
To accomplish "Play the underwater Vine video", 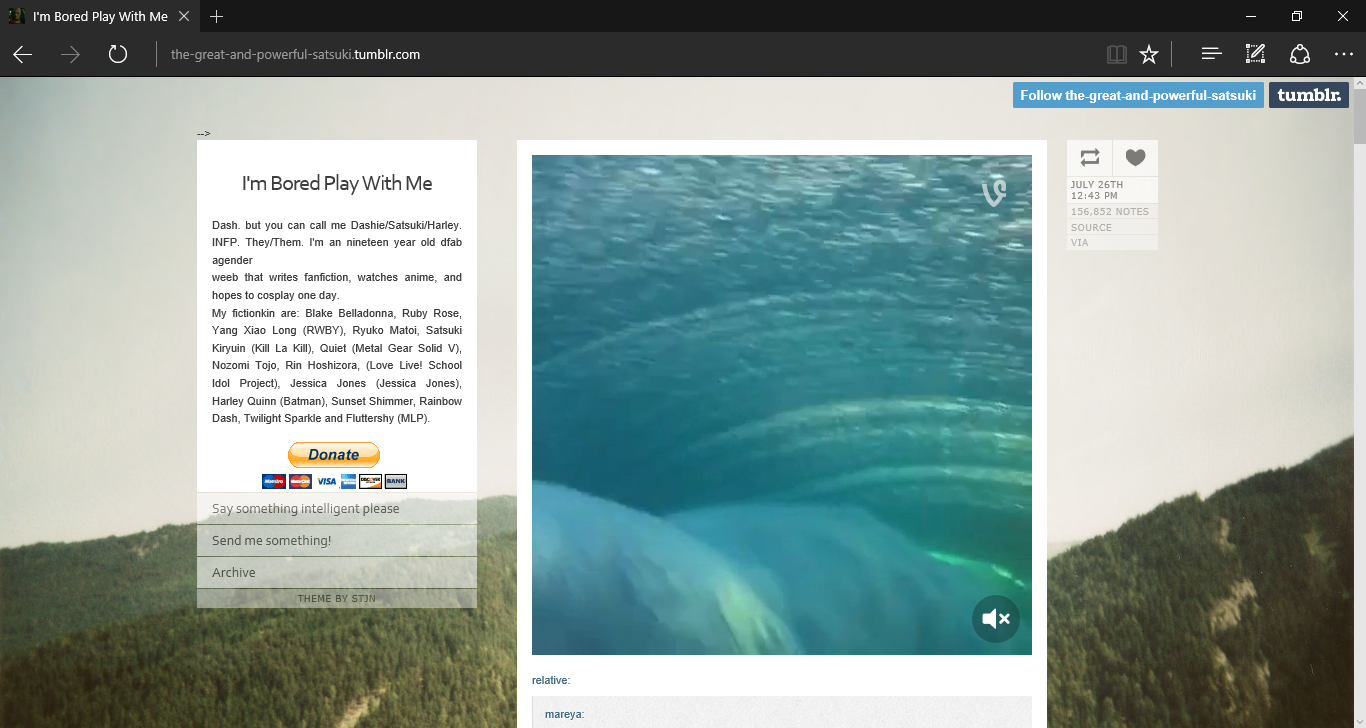I will pyautogui.click(x=782, y=405).
